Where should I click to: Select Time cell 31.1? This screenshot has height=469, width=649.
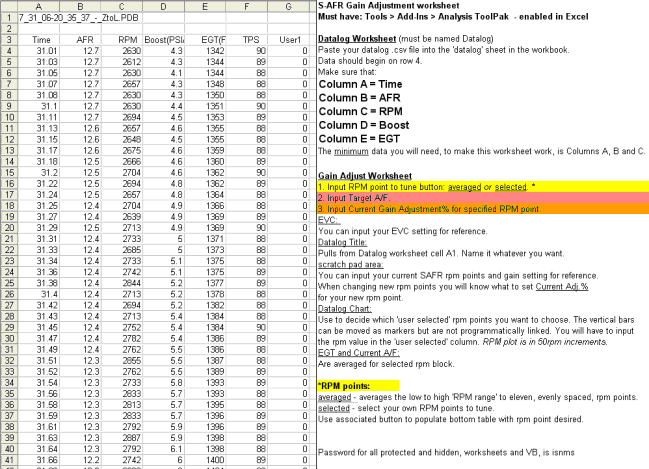click(38, 106)
